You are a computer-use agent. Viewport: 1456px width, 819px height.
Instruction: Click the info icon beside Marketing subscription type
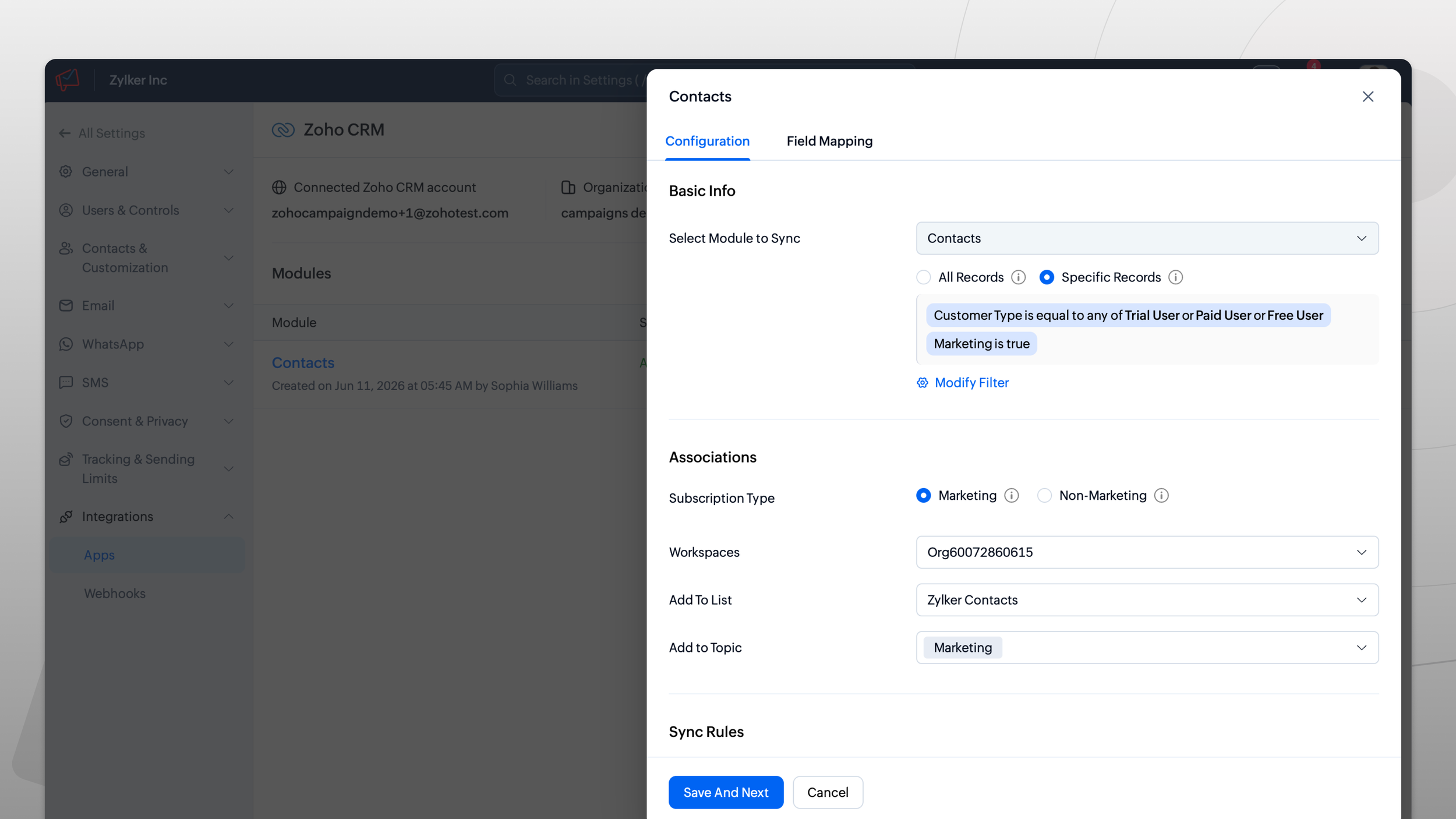tap(1012, 496)
